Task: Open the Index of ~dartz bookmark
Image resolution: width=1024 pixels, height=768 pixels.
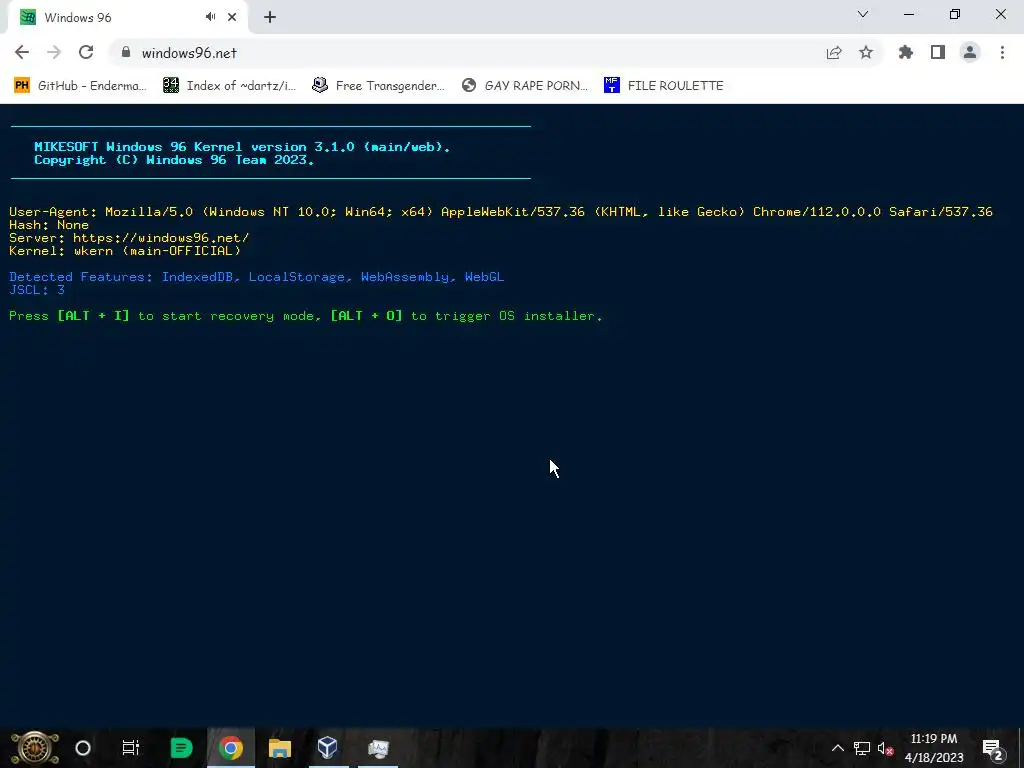Action: (x=230, y=86)
